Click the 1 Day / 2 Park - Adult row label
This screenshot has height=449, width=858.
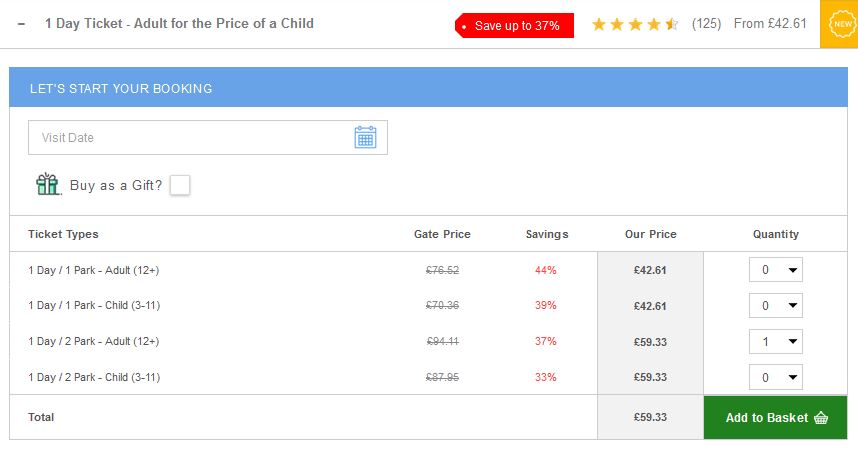pyautogui.click(x=94, y=341)
